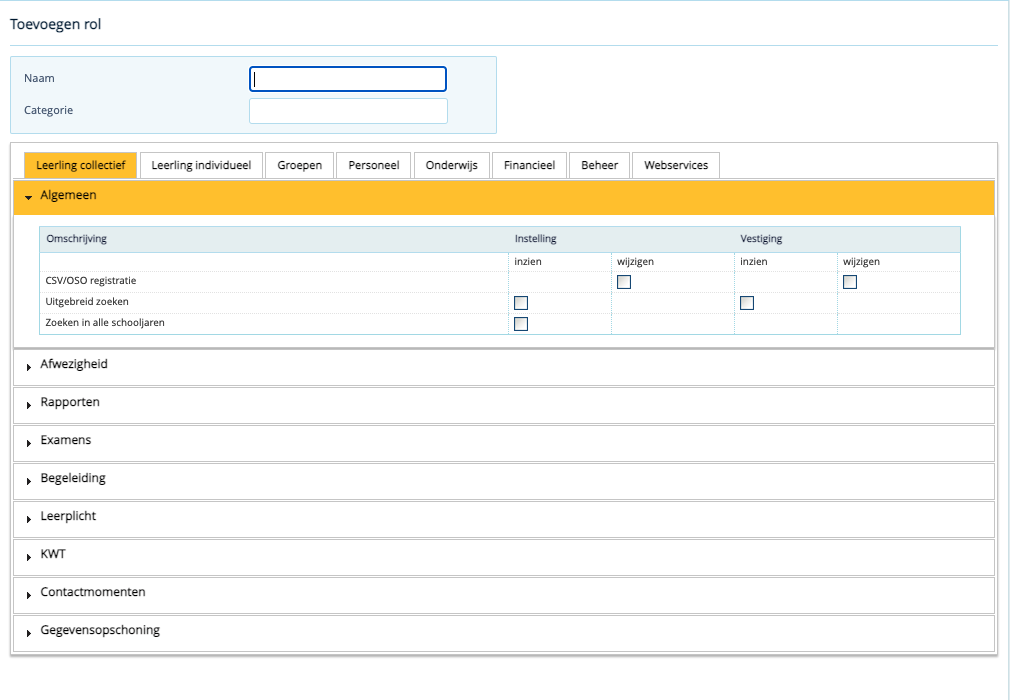
Task: Click the Categorie field label
Action: (48, 110)
